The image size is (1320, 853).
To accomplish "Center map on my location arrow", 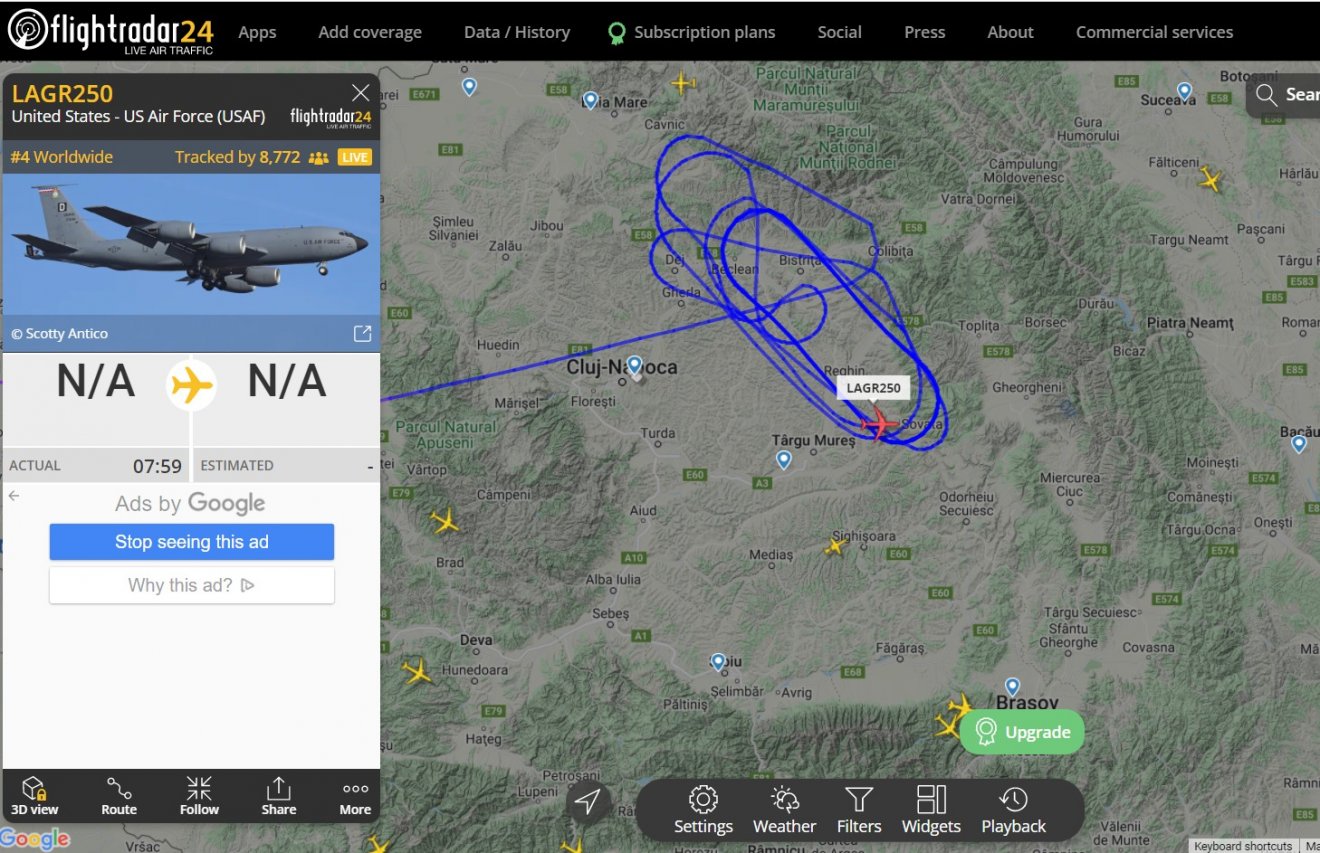I will [x=589, y=802].
